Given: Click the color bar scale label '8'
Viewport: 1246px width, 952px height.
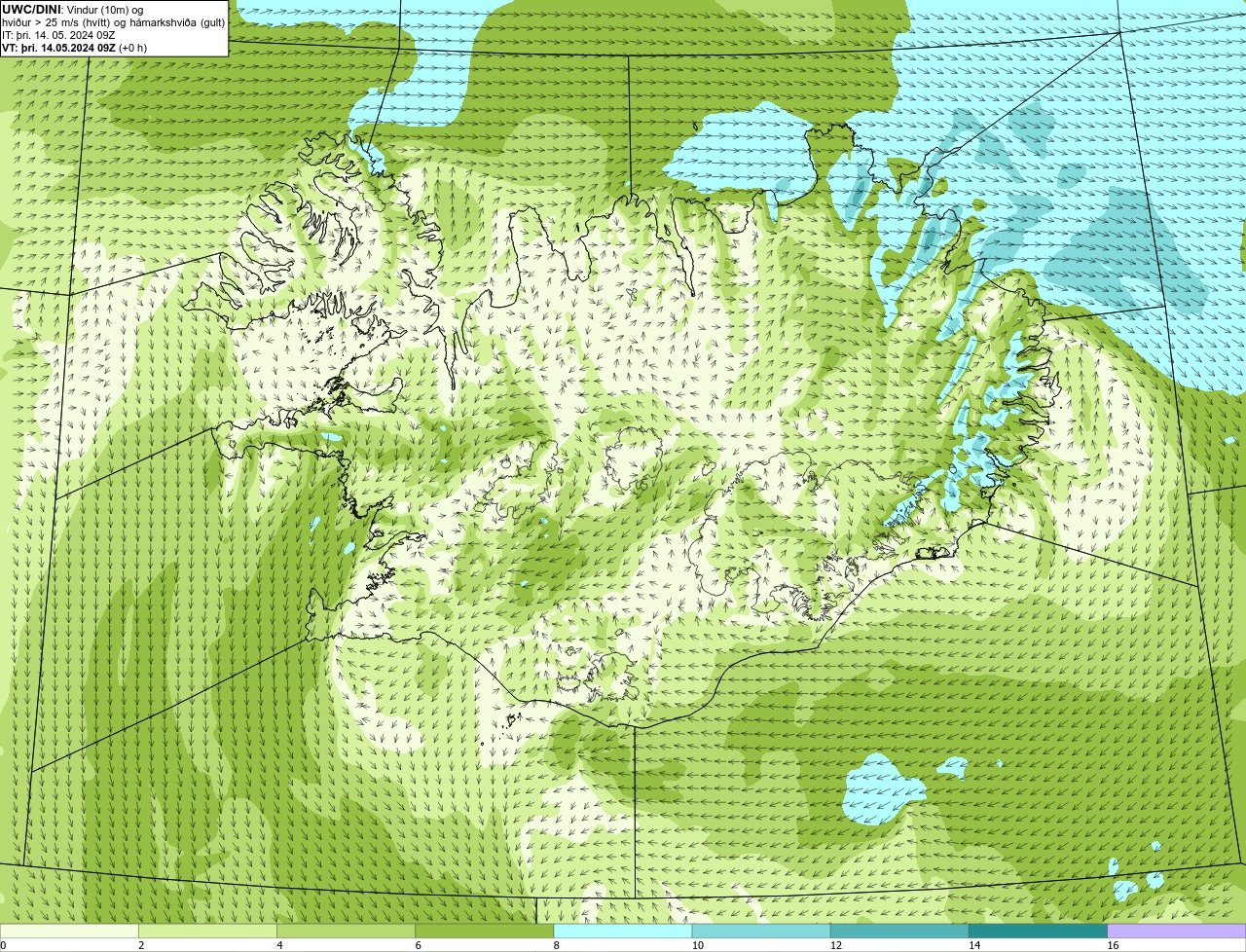Looking at the screenshot, I should [557, 945].
